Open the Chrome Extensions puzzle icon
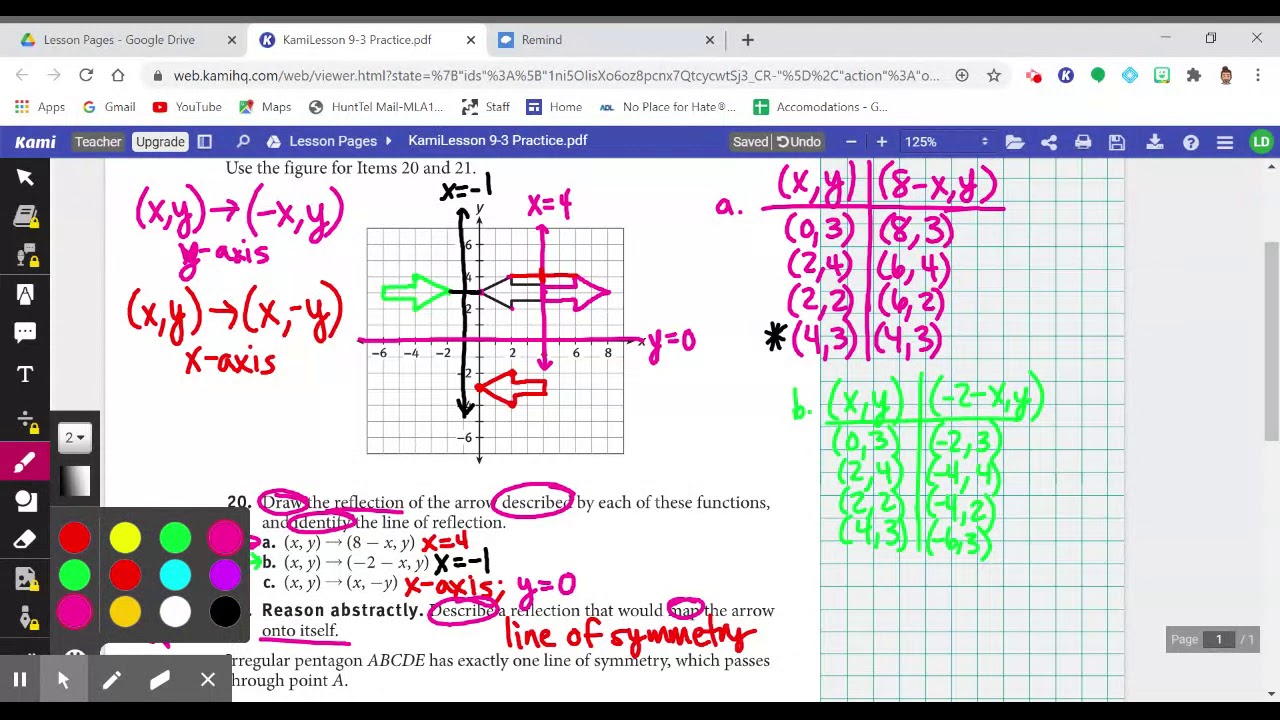1280x720 pixels. 1194,75
